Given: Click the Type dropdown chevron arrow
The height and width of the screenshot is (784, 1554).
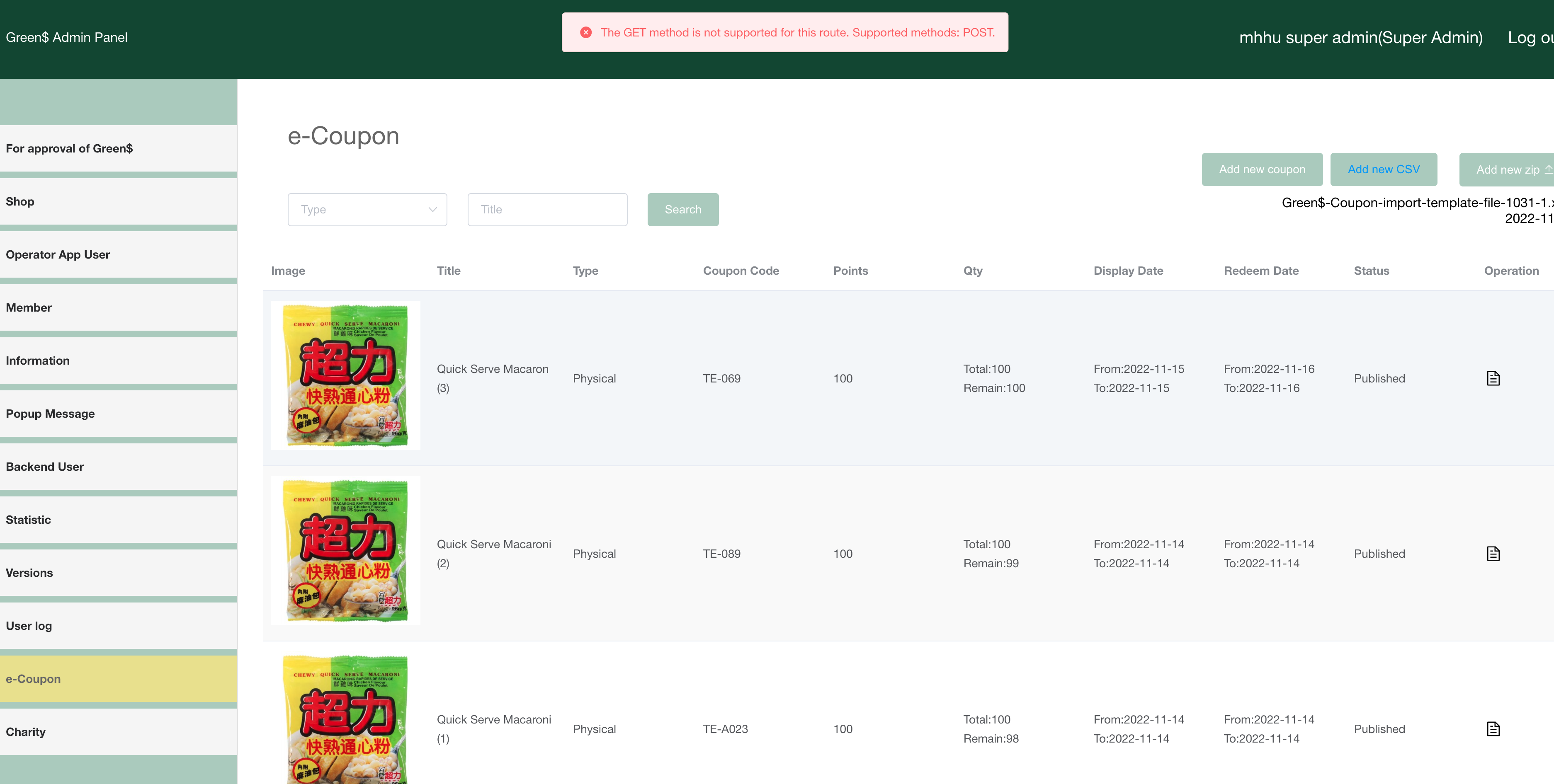Looking at the screenshot, I should [432, 209].
